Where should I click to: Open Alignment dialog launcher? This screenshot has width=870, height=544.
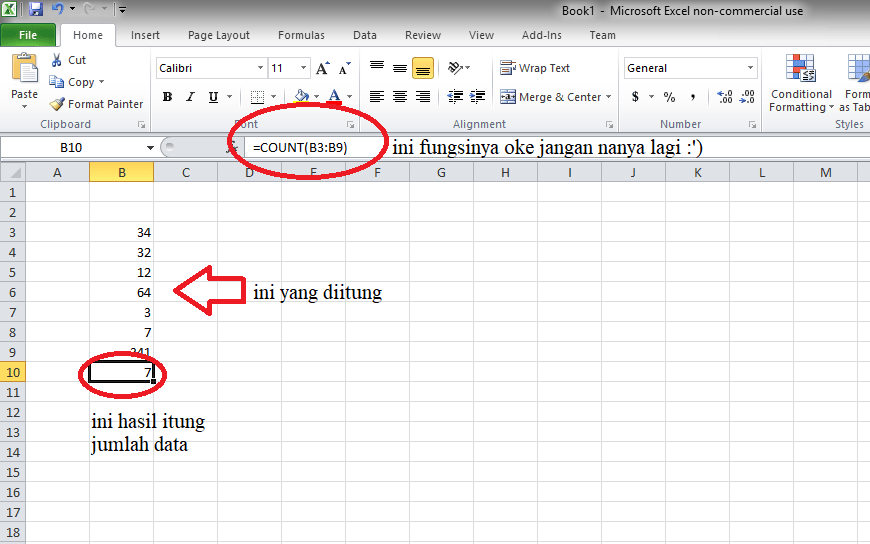609,125
